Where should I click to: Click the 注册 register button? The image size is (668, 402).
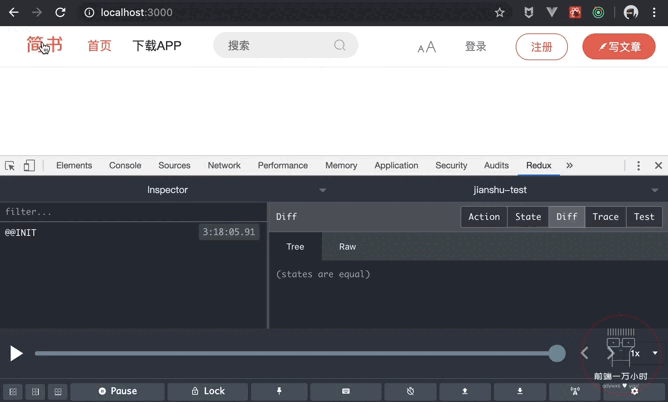coord(541,46)
